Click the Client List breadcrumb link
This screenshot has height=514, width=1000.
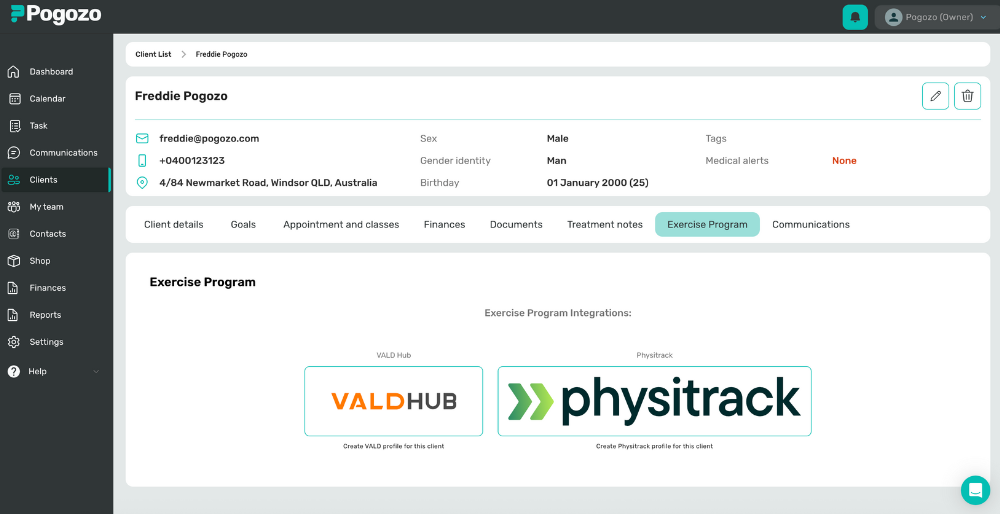[153, 54]
